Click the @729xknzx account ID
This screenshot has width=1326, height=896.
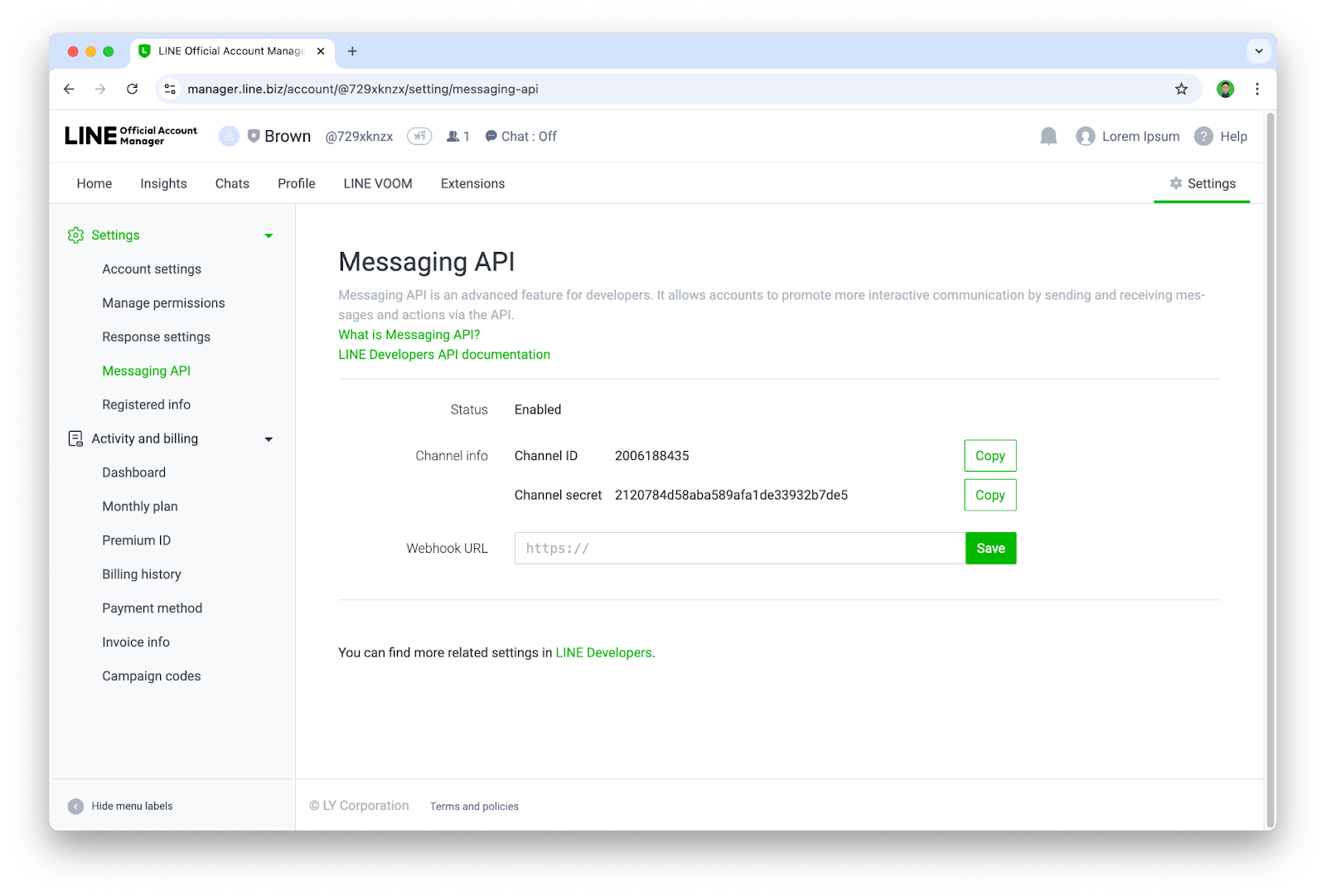(359, 137)
